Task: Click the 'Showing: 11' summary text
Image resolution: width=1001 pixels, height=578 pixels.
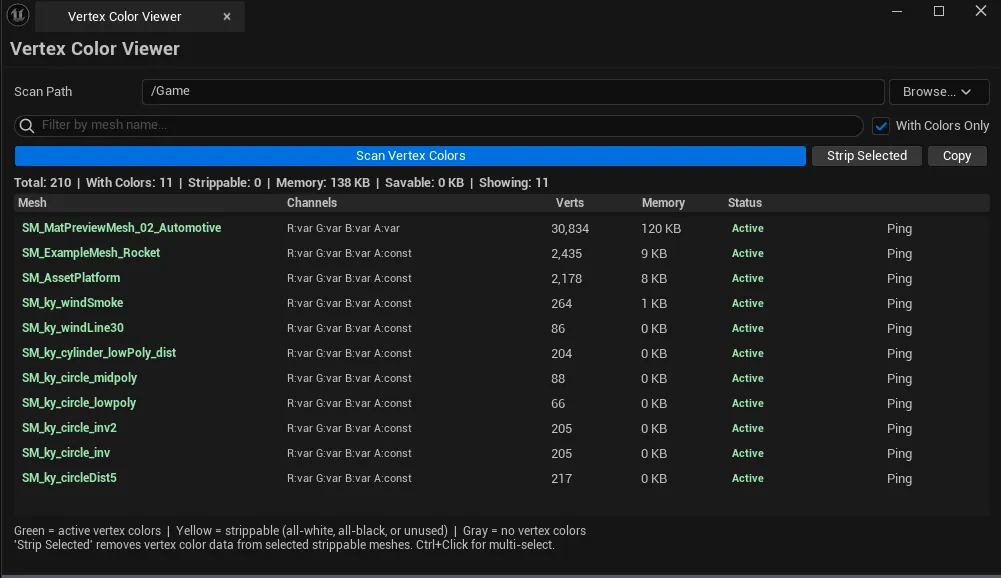Action: tap(513, 183)
